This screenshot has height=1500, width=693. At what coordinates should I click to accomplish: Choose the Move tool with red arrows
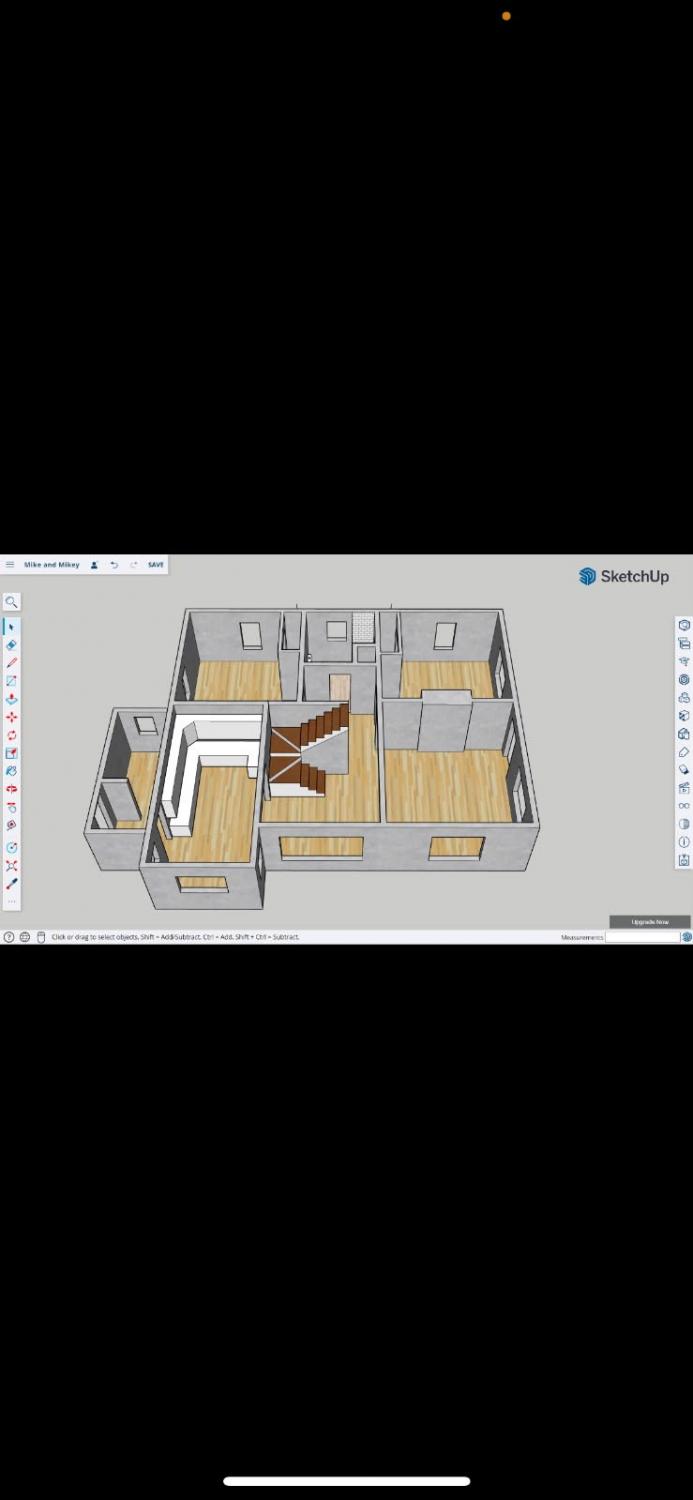11,717
